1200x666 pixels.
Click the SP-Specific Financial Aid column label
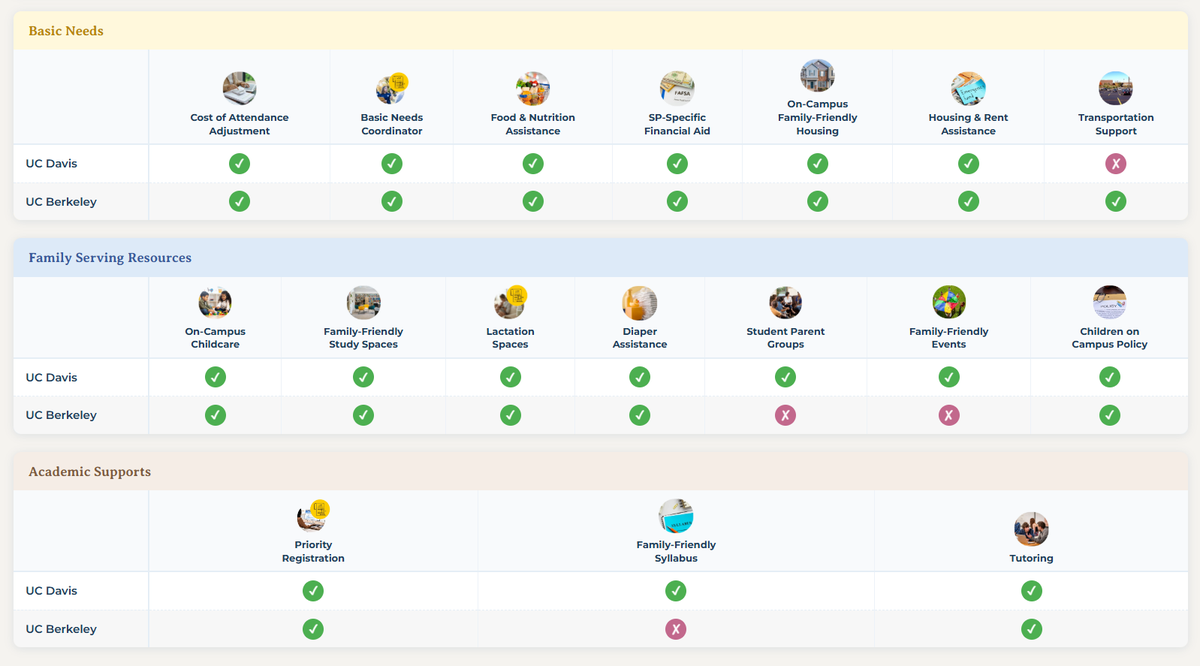(x=677, y=124)
